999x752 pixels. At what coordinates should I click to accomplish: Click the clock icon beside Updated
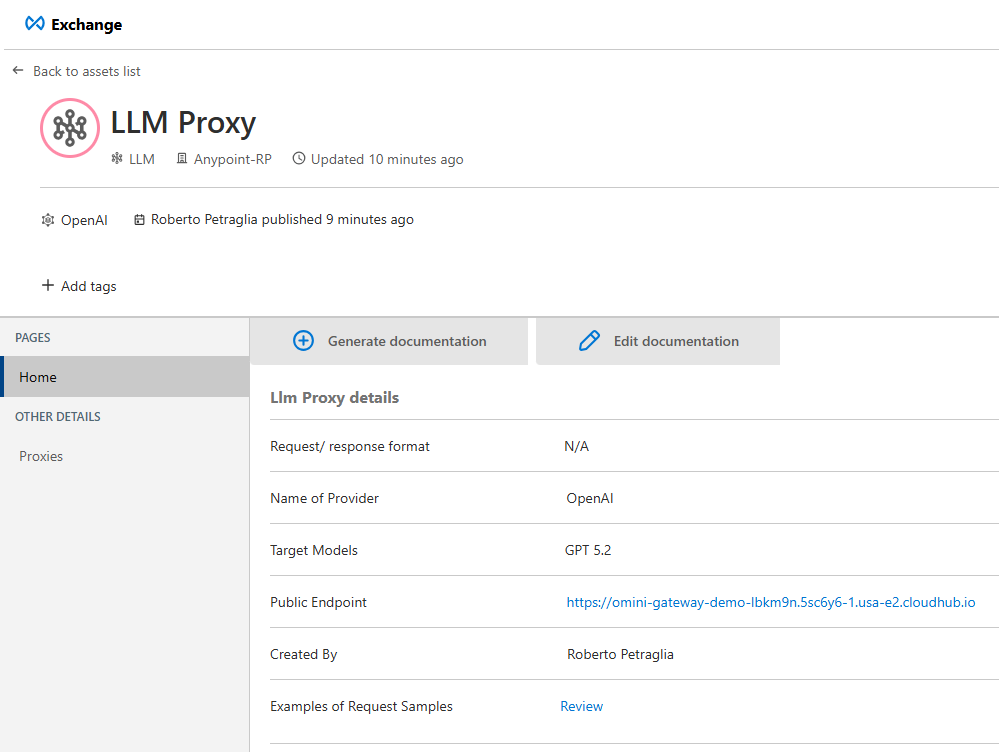pyautogui.click(x=298, y=158)
